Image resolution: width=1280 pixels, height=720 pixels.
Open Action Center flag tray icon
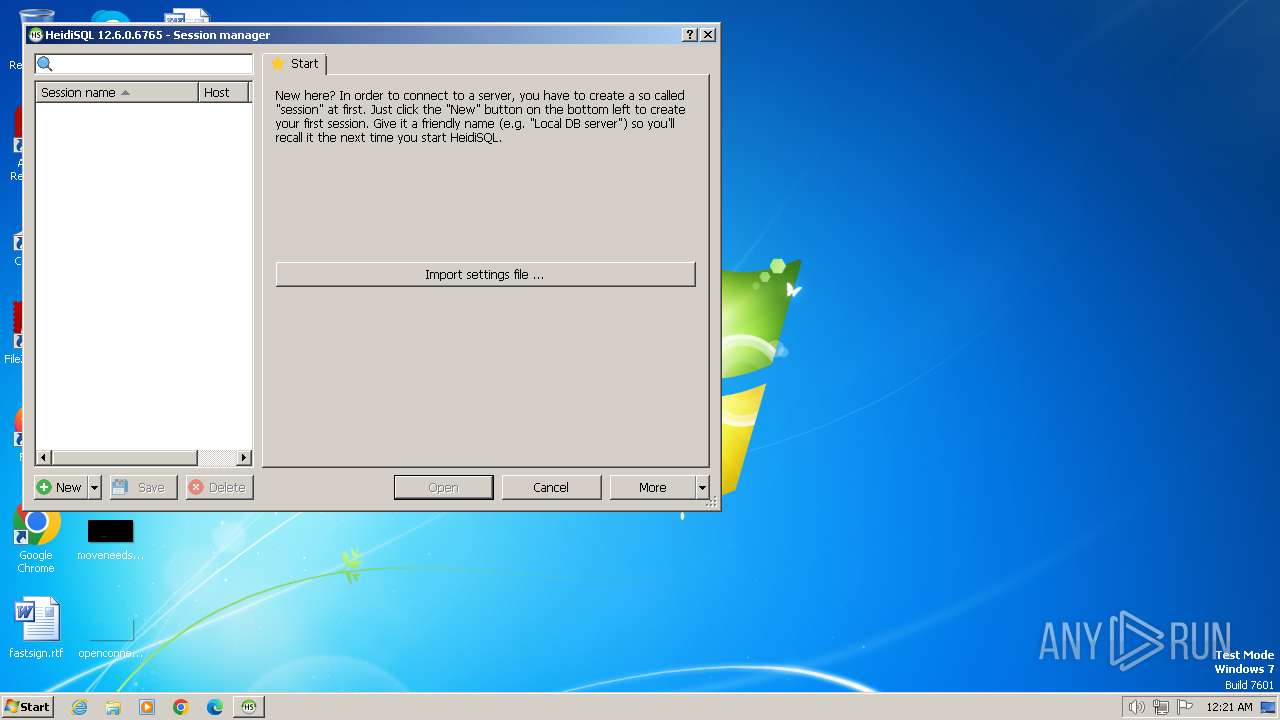pyautogui.click(x=1185, y=706)
